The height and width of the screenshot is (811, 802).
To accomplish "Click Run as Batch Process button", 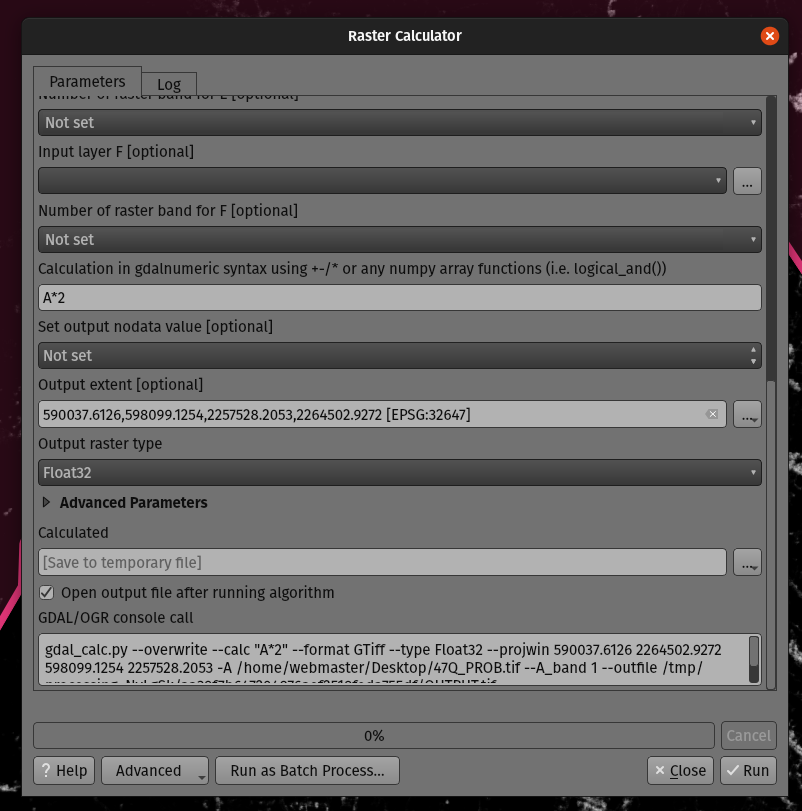I will [307, 771].
